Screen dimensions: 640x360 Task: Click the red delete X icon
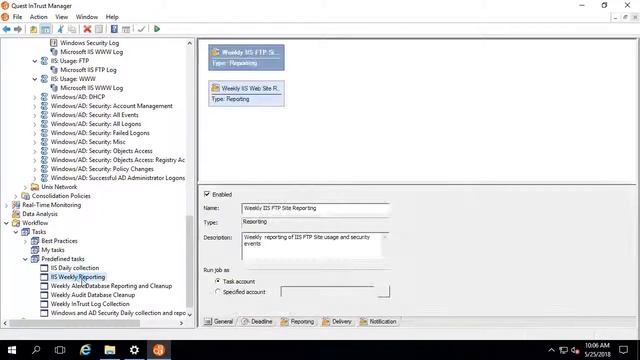(x=87, y=29)
